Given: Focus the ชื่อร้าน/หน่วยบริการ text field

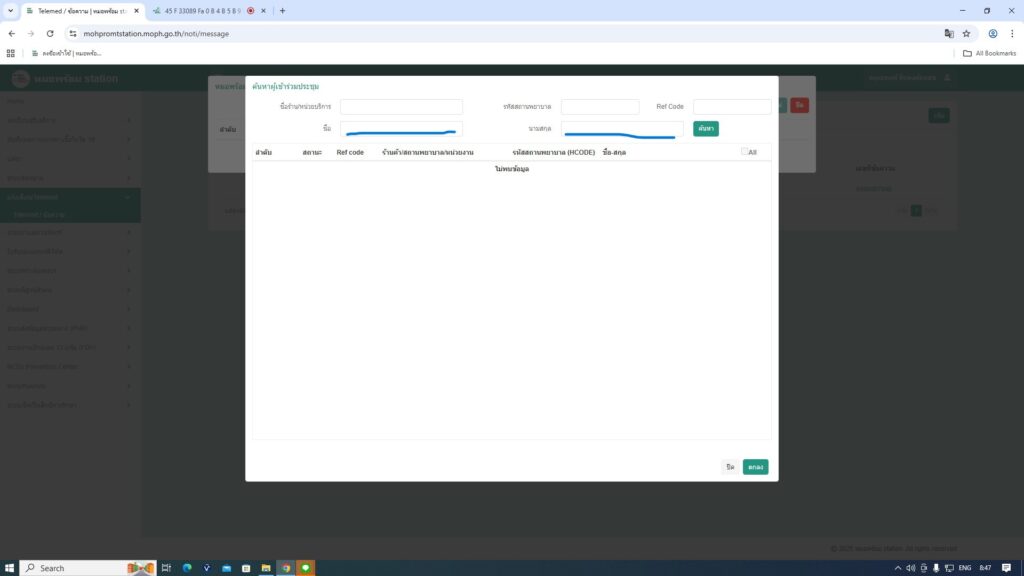Looking at the screenshot, I should pyautogui.click(x=401, y=106).
